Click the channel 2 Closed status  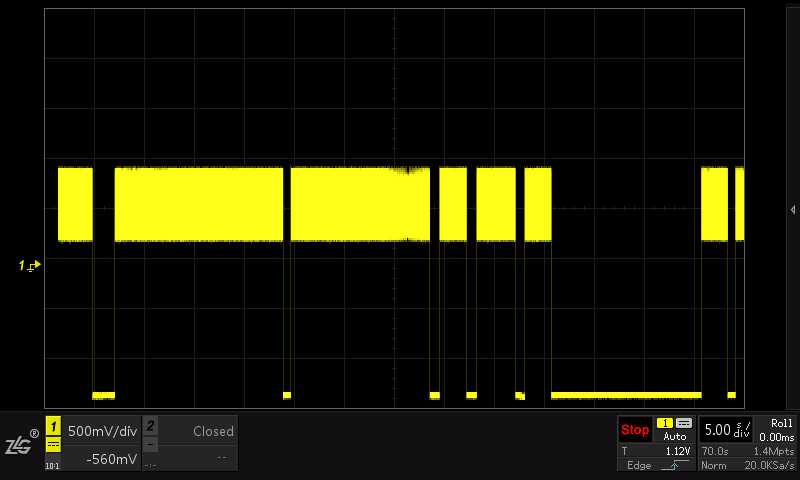(x=213, y=431)
